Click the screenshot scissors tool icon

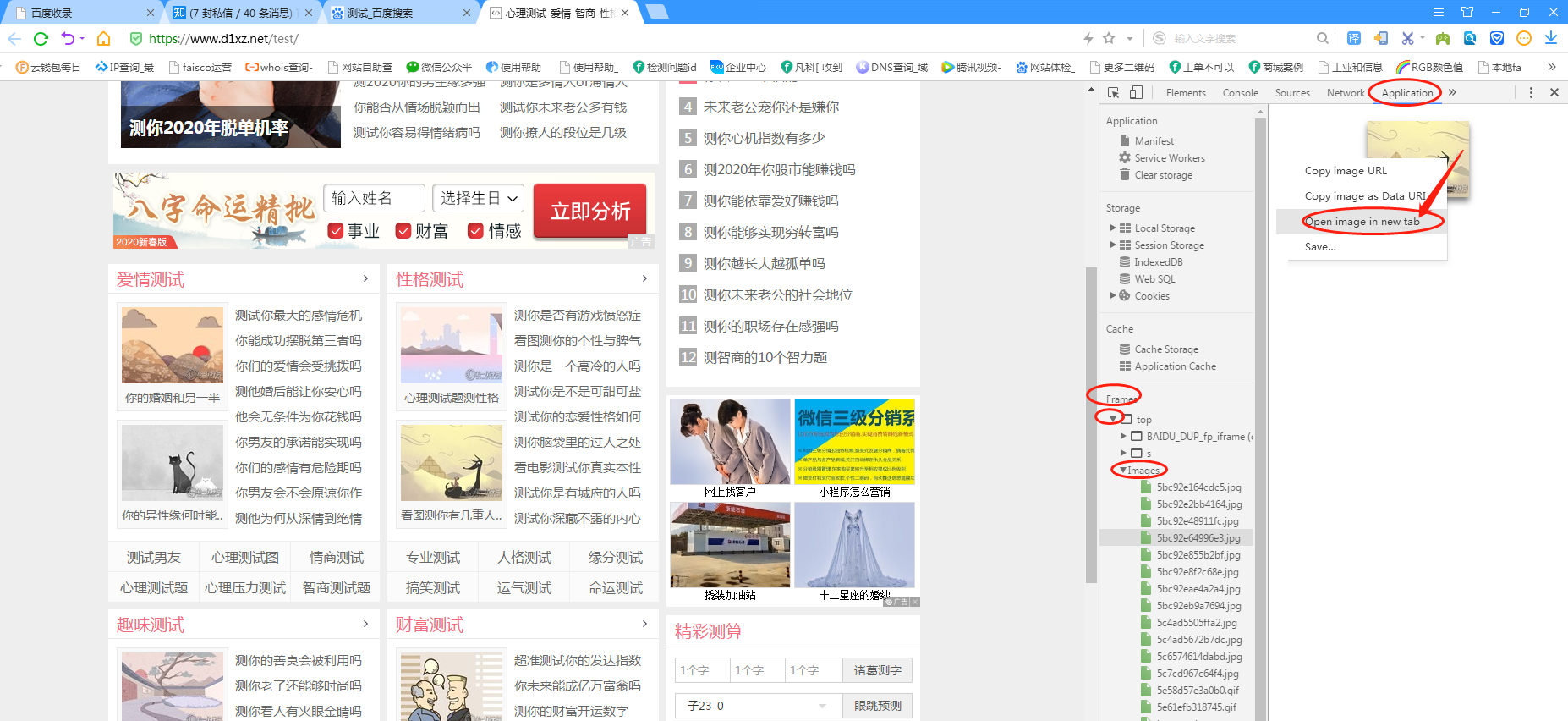(x=1407, y=38)
